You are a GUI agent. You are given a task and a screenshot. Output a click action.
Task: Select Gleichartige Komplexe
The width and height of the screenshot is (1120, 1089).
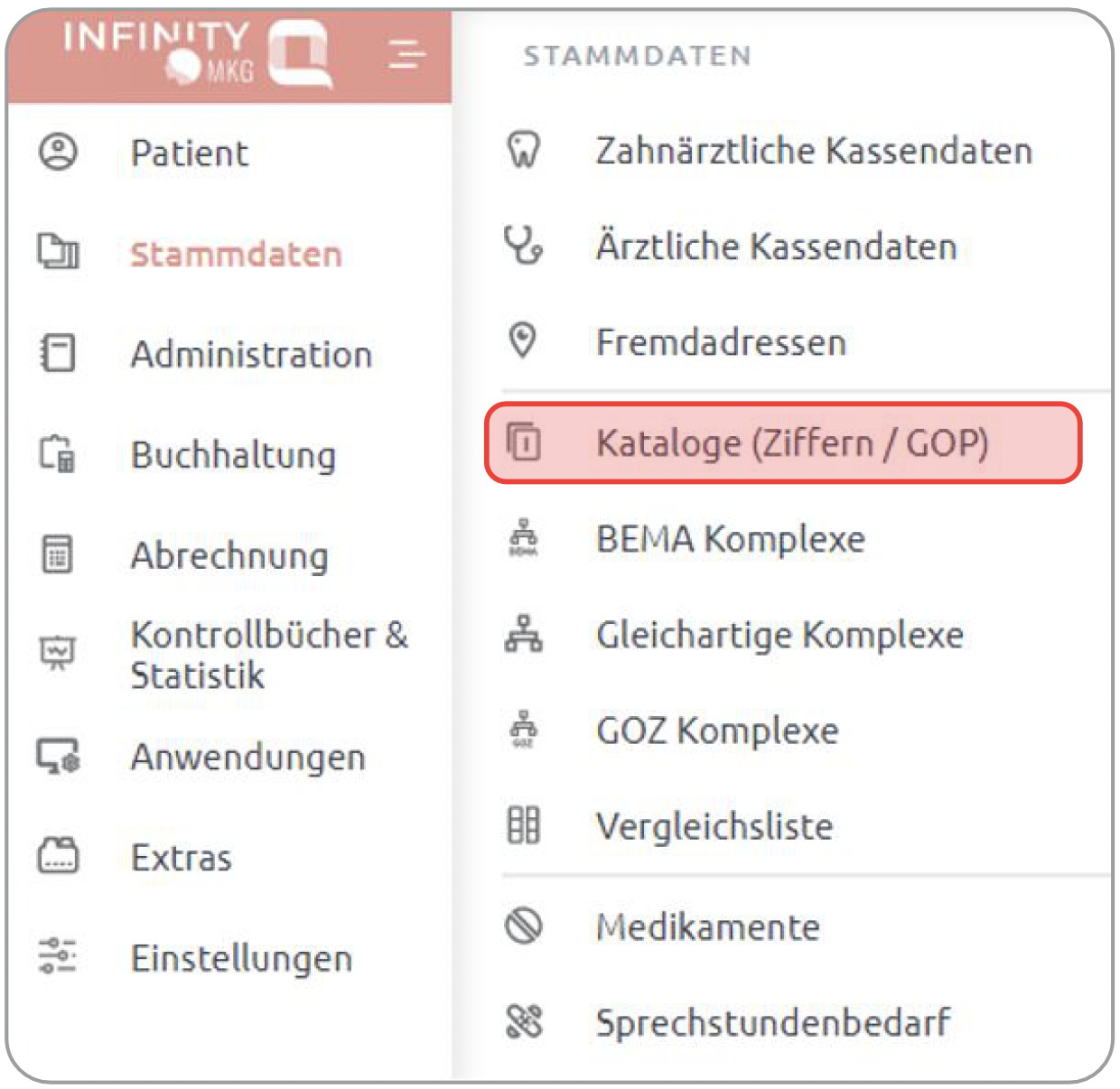(779, 635)
